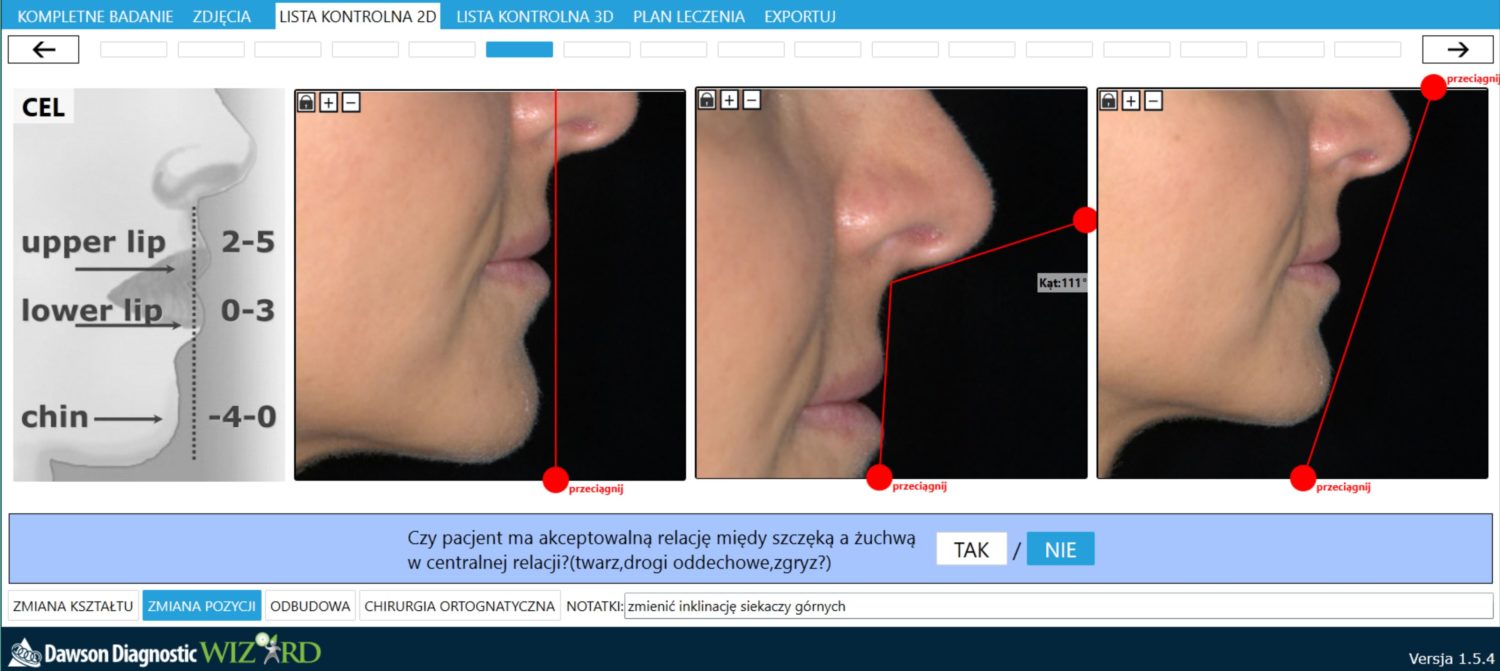
Task: Click the NOTATKI text field
Action: pos(1057,606)
